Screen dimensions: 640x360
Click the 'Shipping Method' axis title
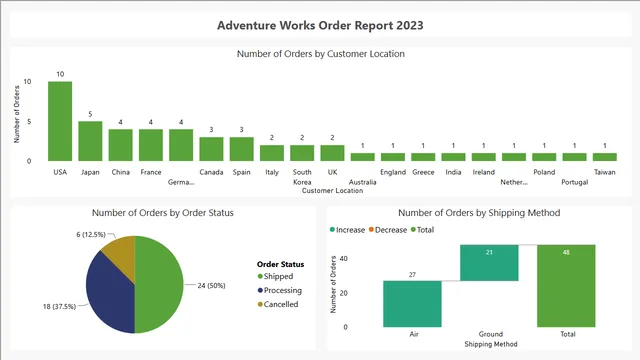[x=491, y=344]
